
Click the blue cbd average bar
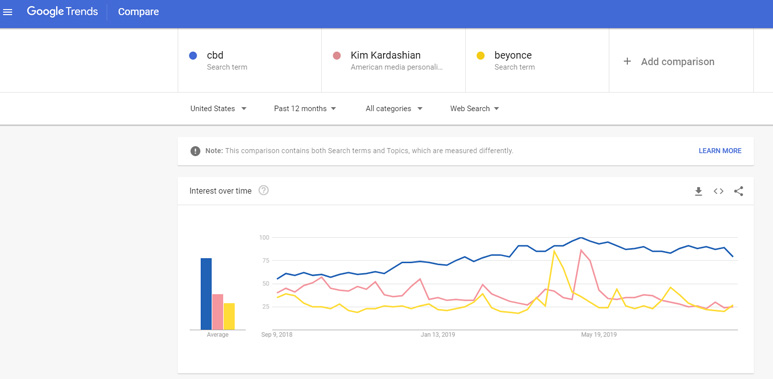point(206,294)
